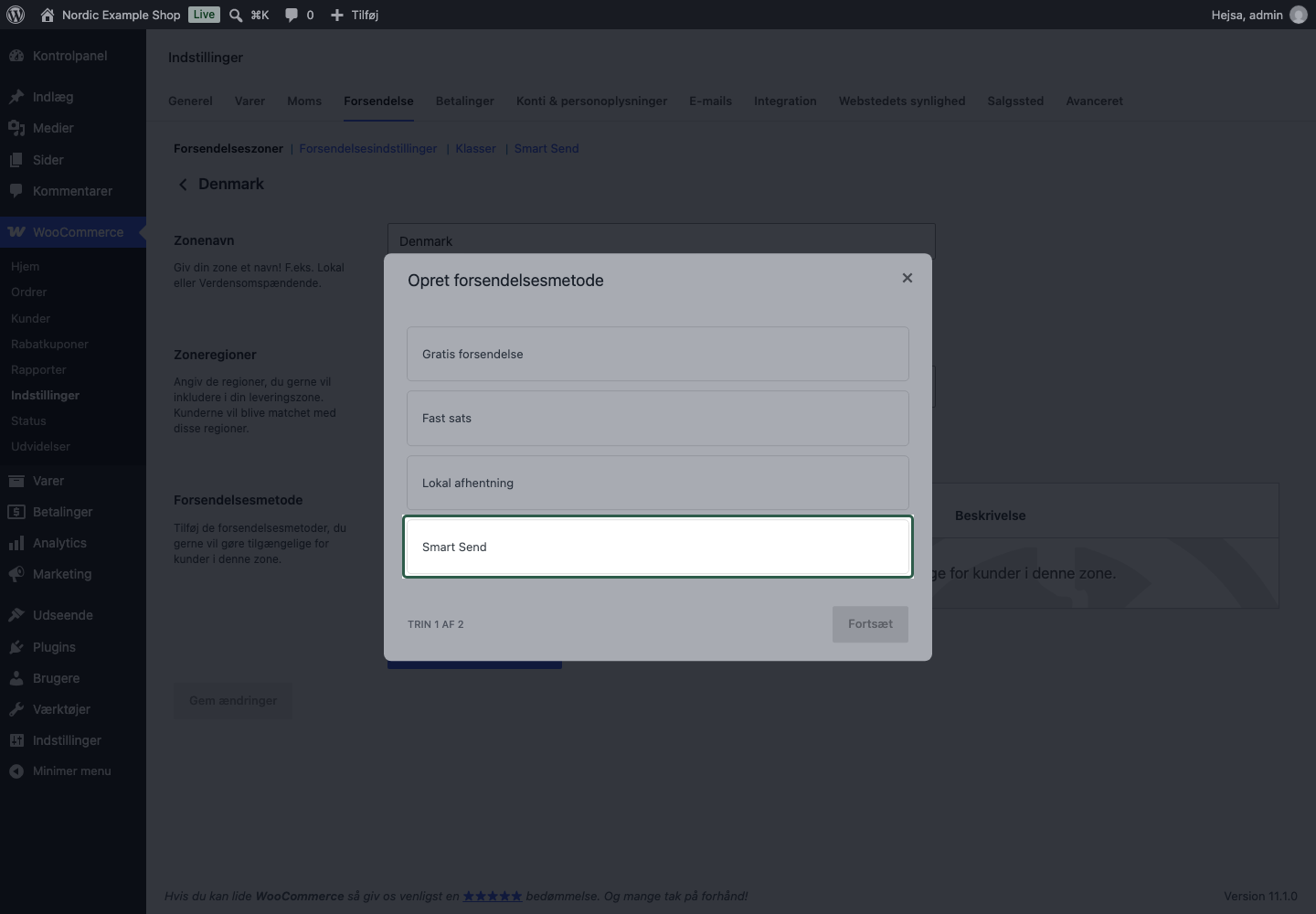Open the admin user avatar

click(1299, 15)
